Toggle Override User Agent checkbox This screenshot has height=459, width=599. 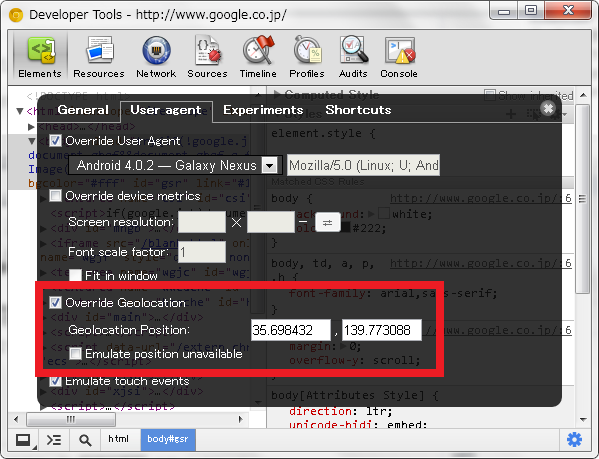click(55, 141)
